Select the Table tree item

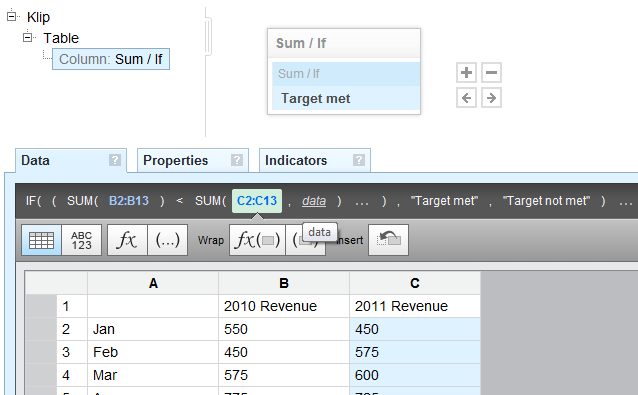(61, 38)
